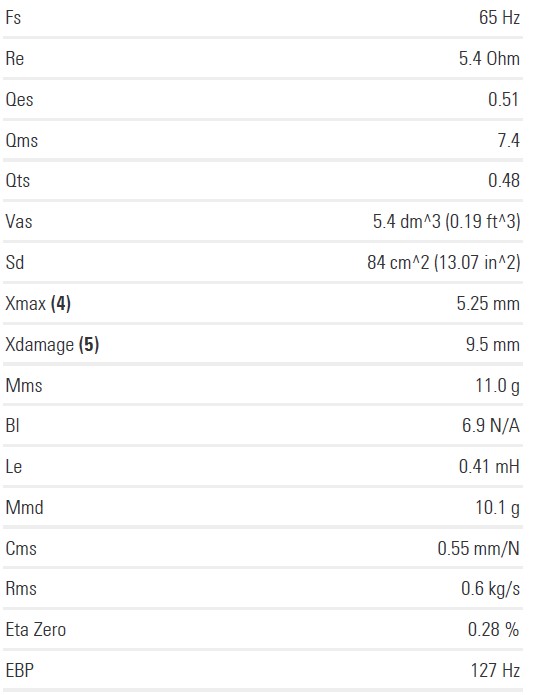Select the 65 Hz value
The width and height of the screenshot is (535, 695).
pyautogui.click(x=499, y=18)
